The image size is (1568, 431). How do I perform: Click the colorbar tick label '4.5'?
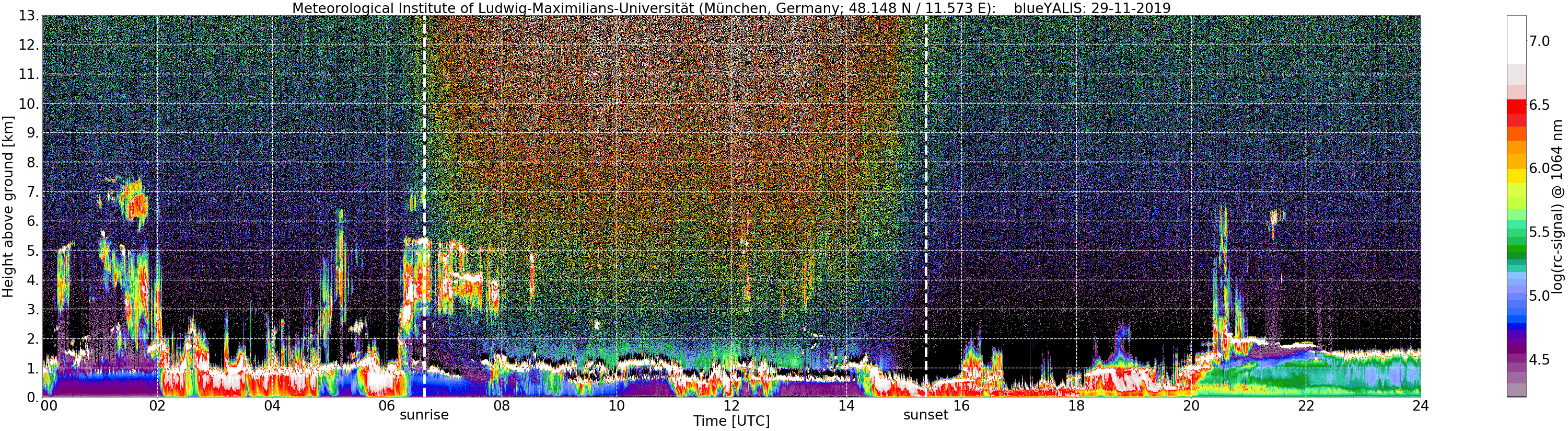[x=1539, y=360]
